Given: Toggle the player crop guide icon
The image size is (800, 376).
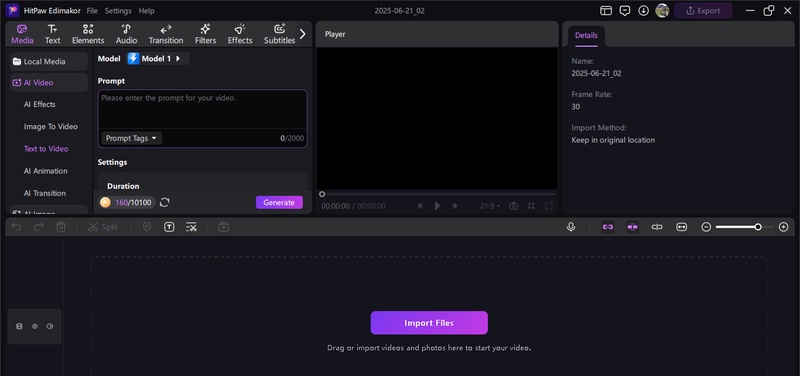Looking at the screenshot, I should point(531,206).
